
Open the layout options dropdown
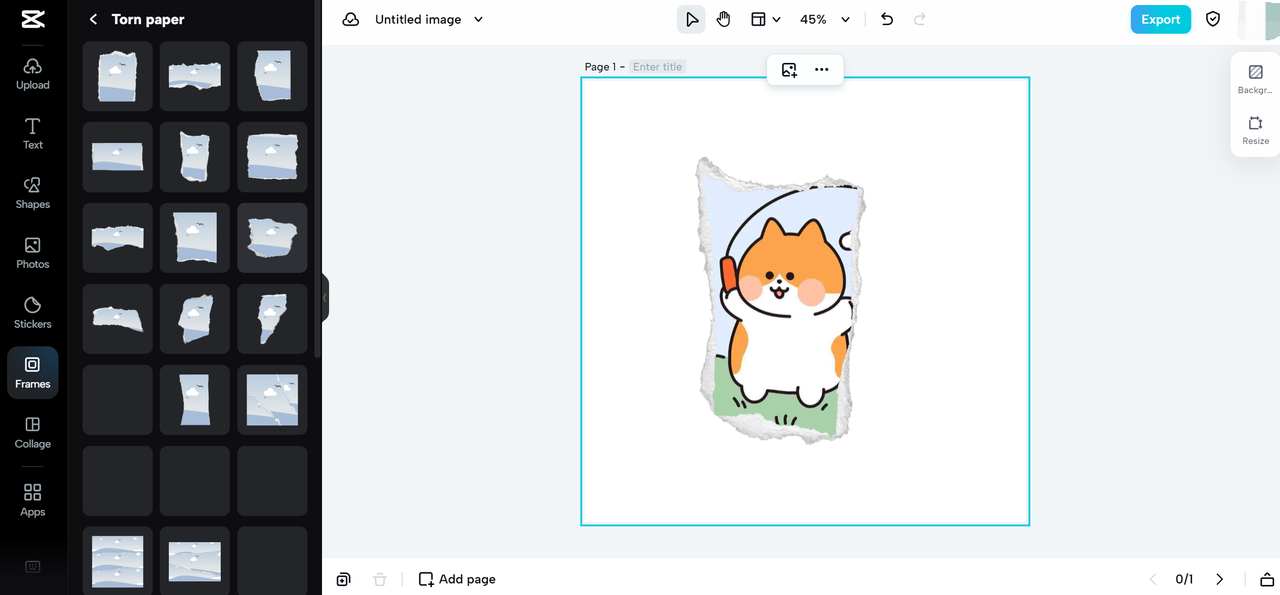[765, 19]
